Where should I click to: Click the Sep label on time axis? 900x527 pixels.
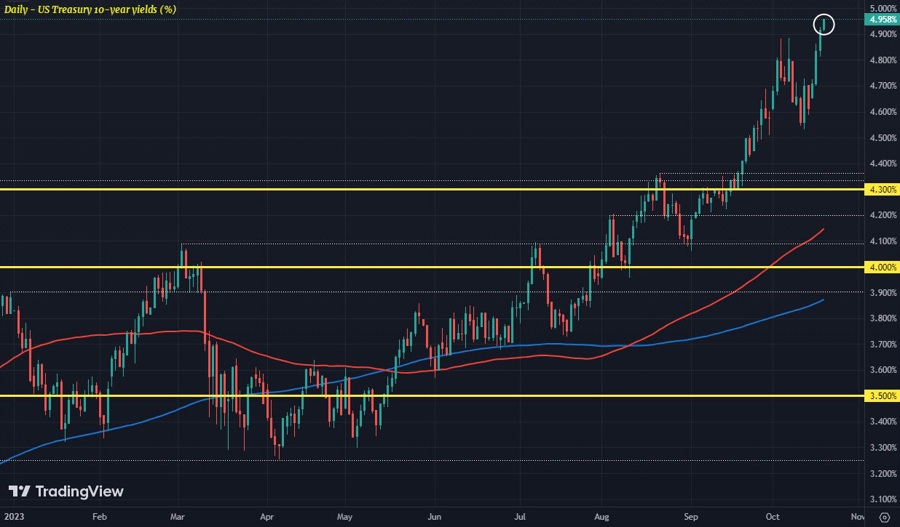(x=691, y=517)
